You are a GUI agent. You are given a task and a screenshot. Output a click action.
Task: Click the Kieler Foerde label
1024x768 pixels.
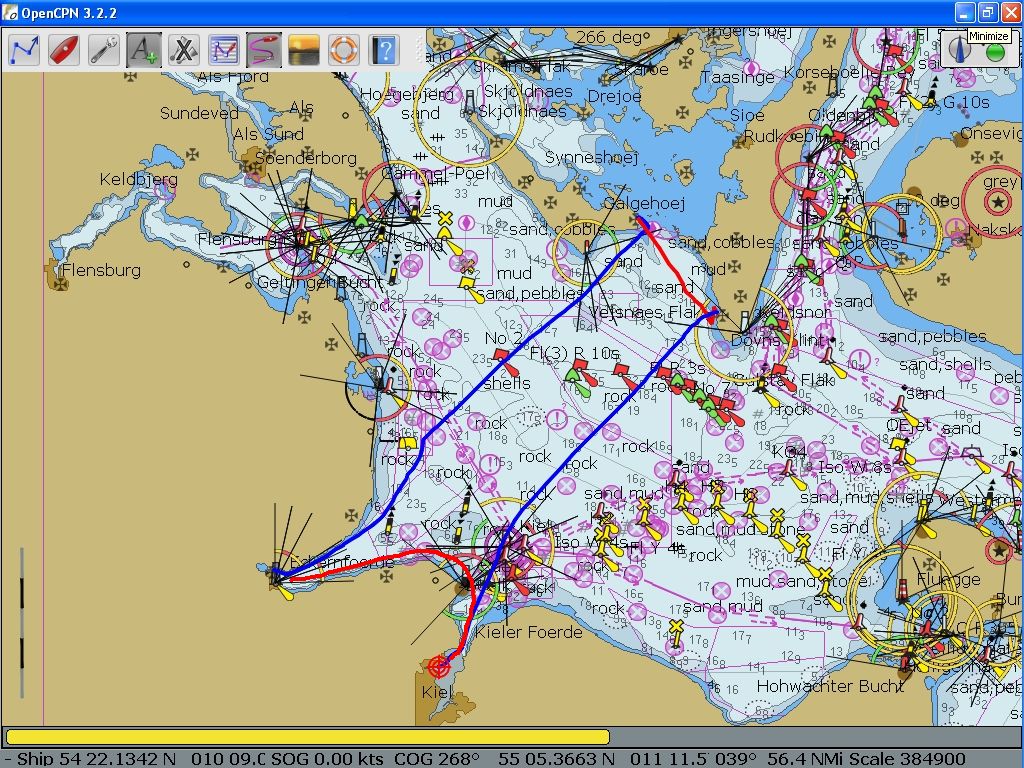click(528, 632)
